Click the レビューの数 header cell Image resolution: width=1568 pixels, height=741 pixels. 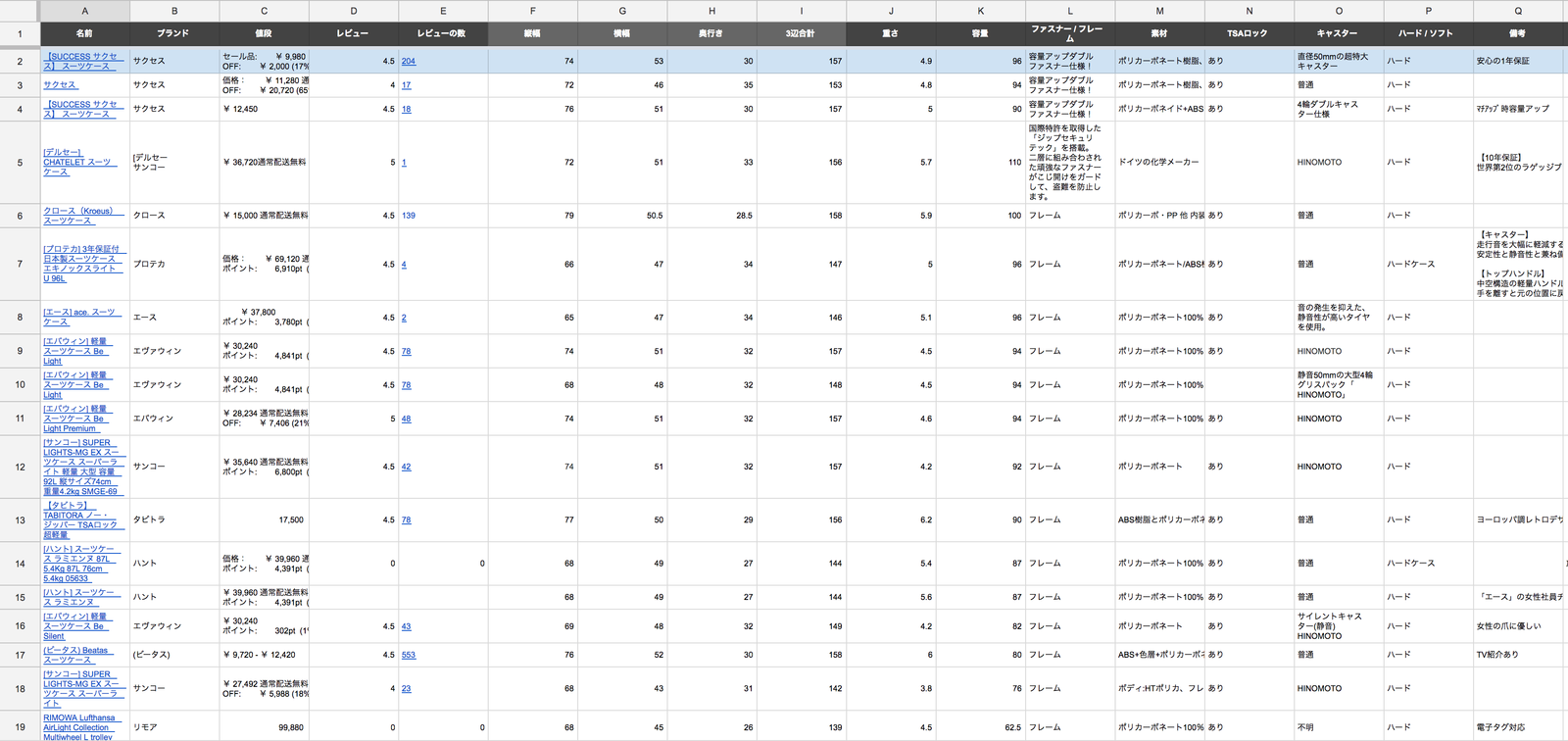[x=443, y=33]
